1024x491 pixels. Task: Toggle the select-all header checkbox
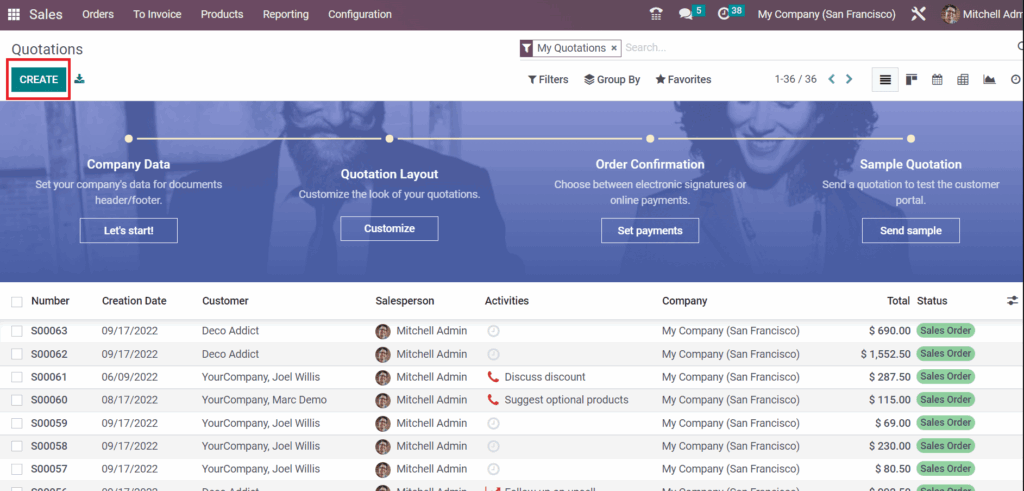tap(17, 302)
